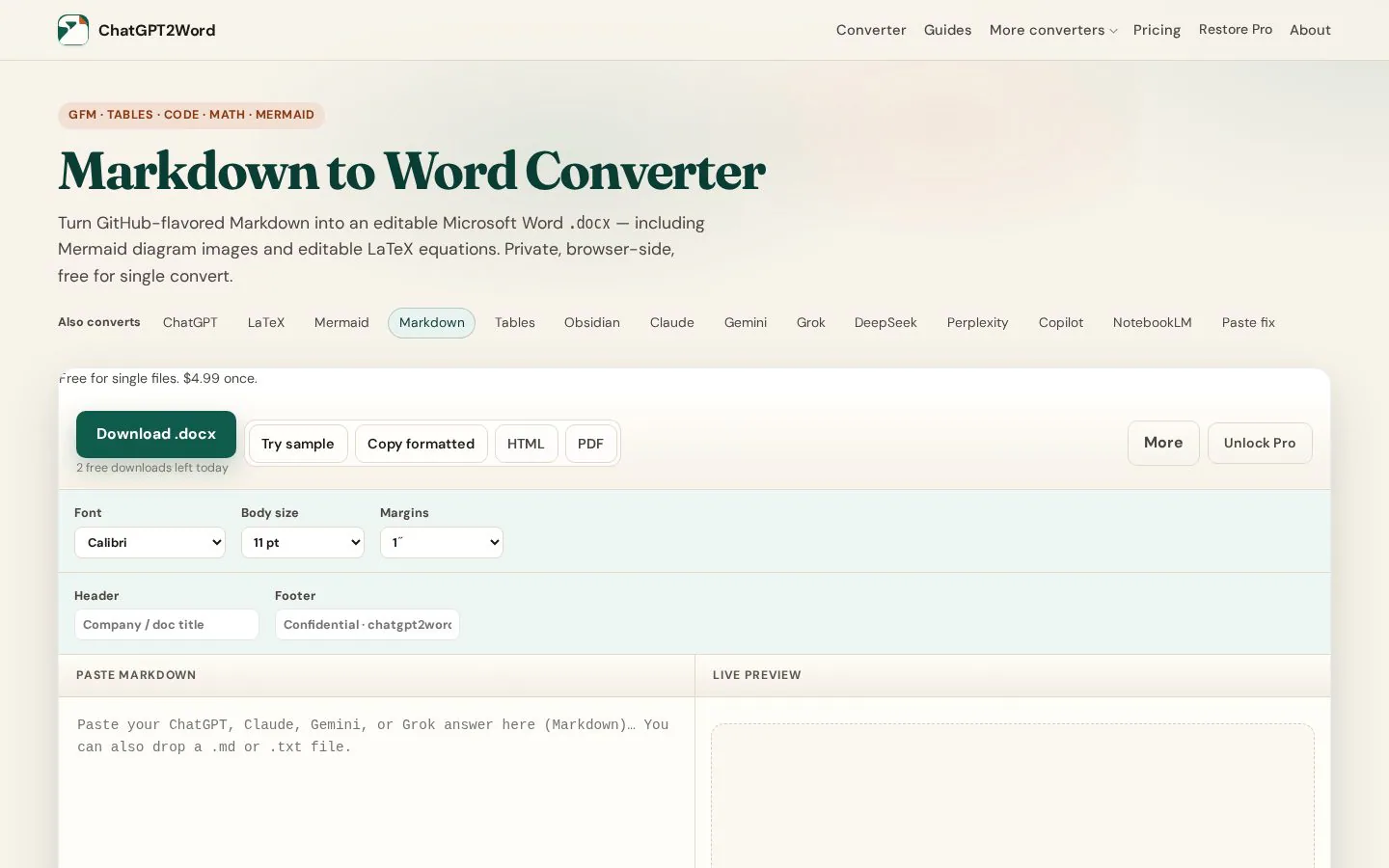This screenshot has width=1389, height=868.
Task: Switch to the Gemini converter
Action: [x=746, y=322]
